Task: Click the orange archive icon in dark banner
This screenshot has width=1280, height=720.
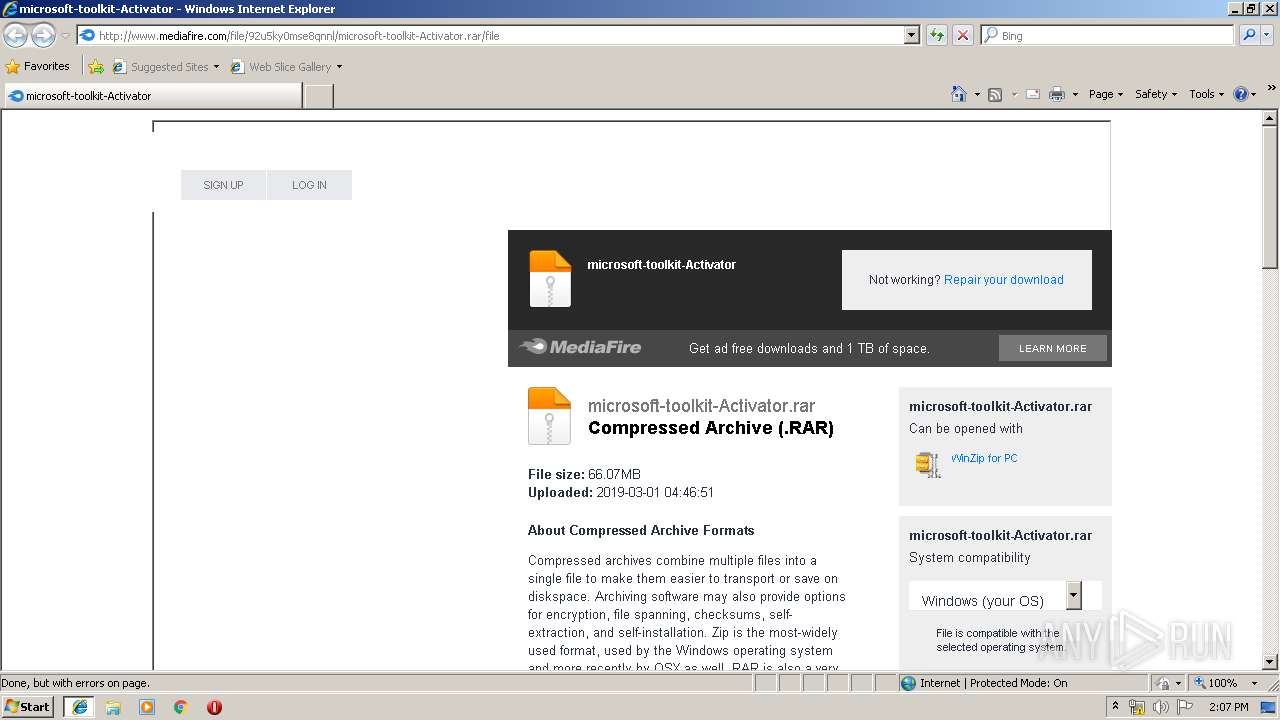Action: click(550, 279)
